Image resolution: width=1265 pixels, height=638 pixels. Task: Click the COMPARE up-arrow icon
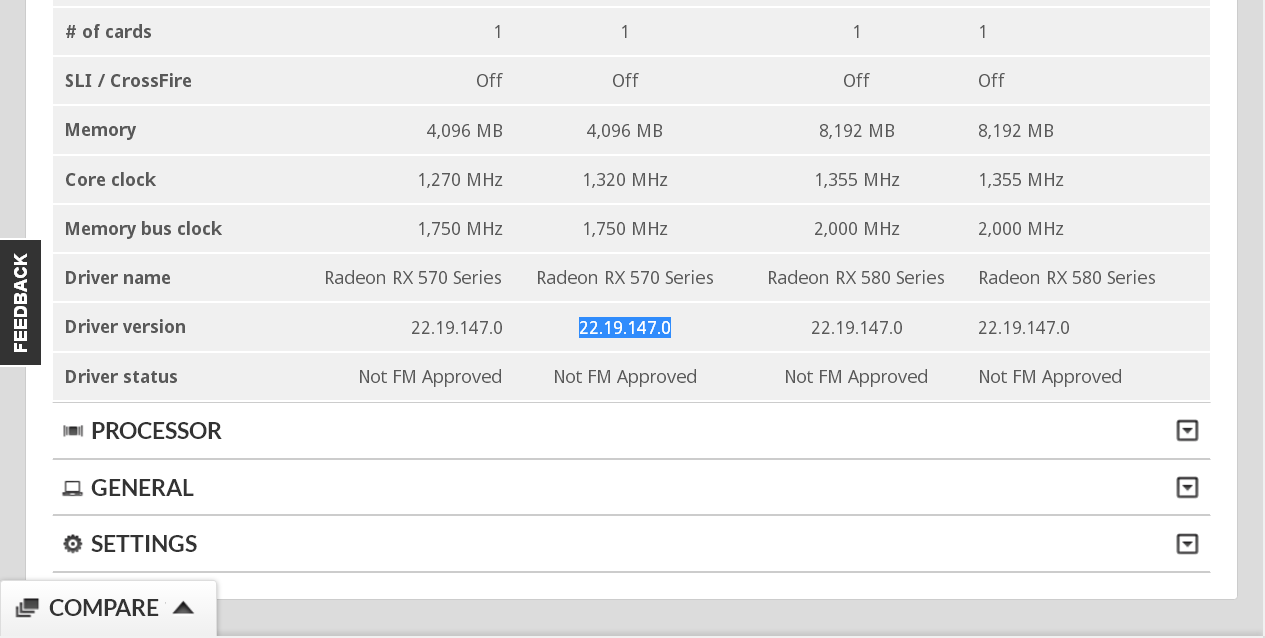coord(183,607)
